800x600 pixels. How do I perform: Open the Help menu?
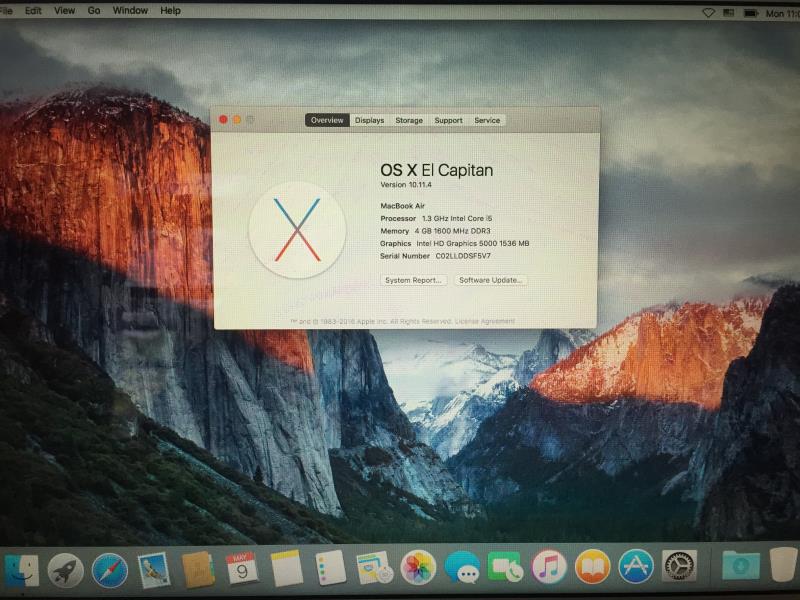pyautogui.click(x=170, y=10)
